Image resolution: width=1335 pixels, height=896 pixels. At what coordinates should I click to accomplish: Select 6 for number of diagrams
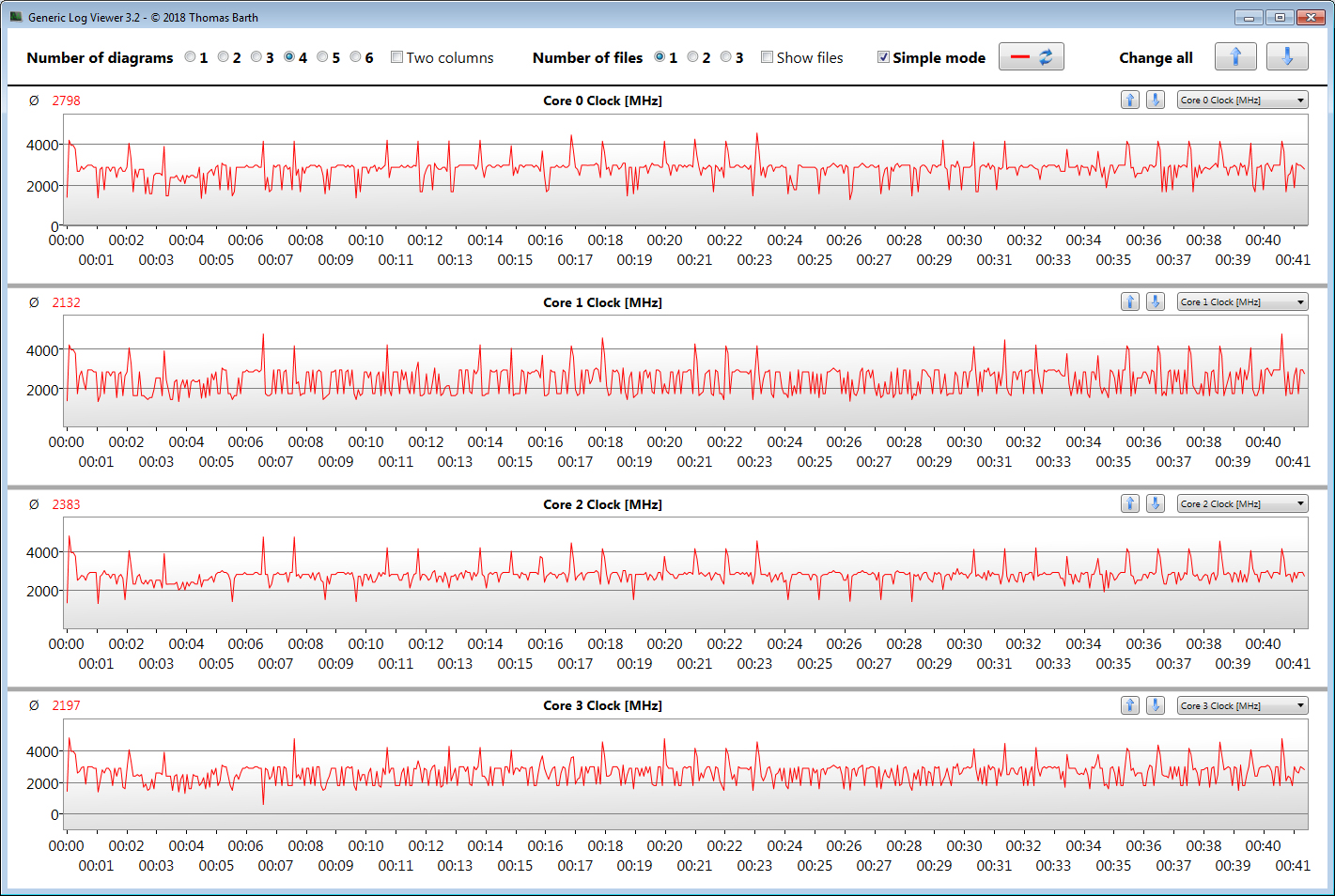click(356, 57)
